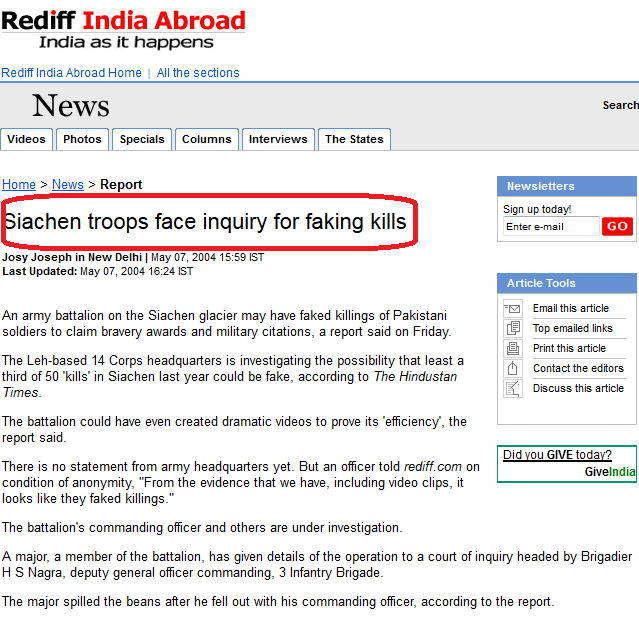The image size is (639, 621).
Task: Click Did you GIVE today banner
Action: click(x=567, y=464)
